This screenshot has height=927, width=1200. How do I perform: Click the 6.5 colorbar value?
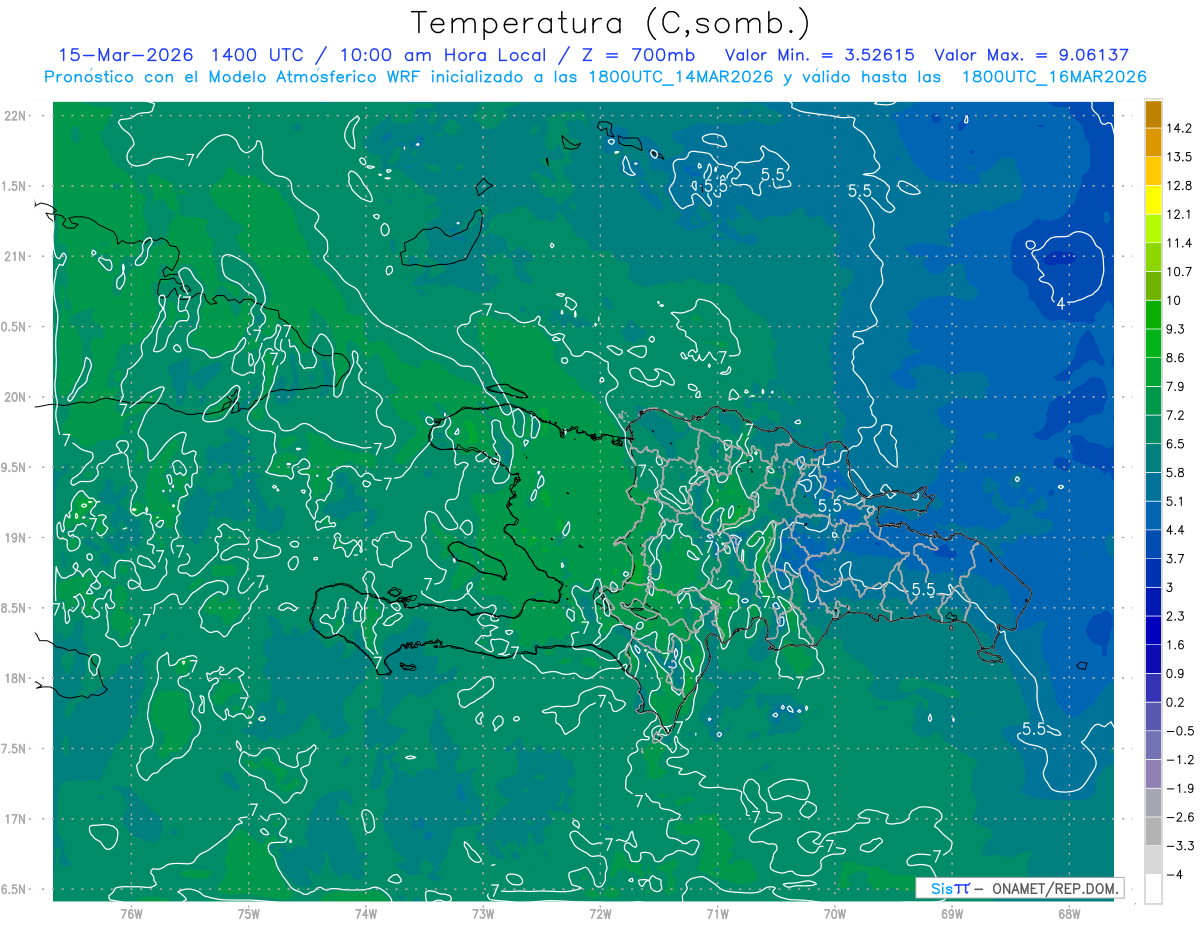tap(1176, 444)
